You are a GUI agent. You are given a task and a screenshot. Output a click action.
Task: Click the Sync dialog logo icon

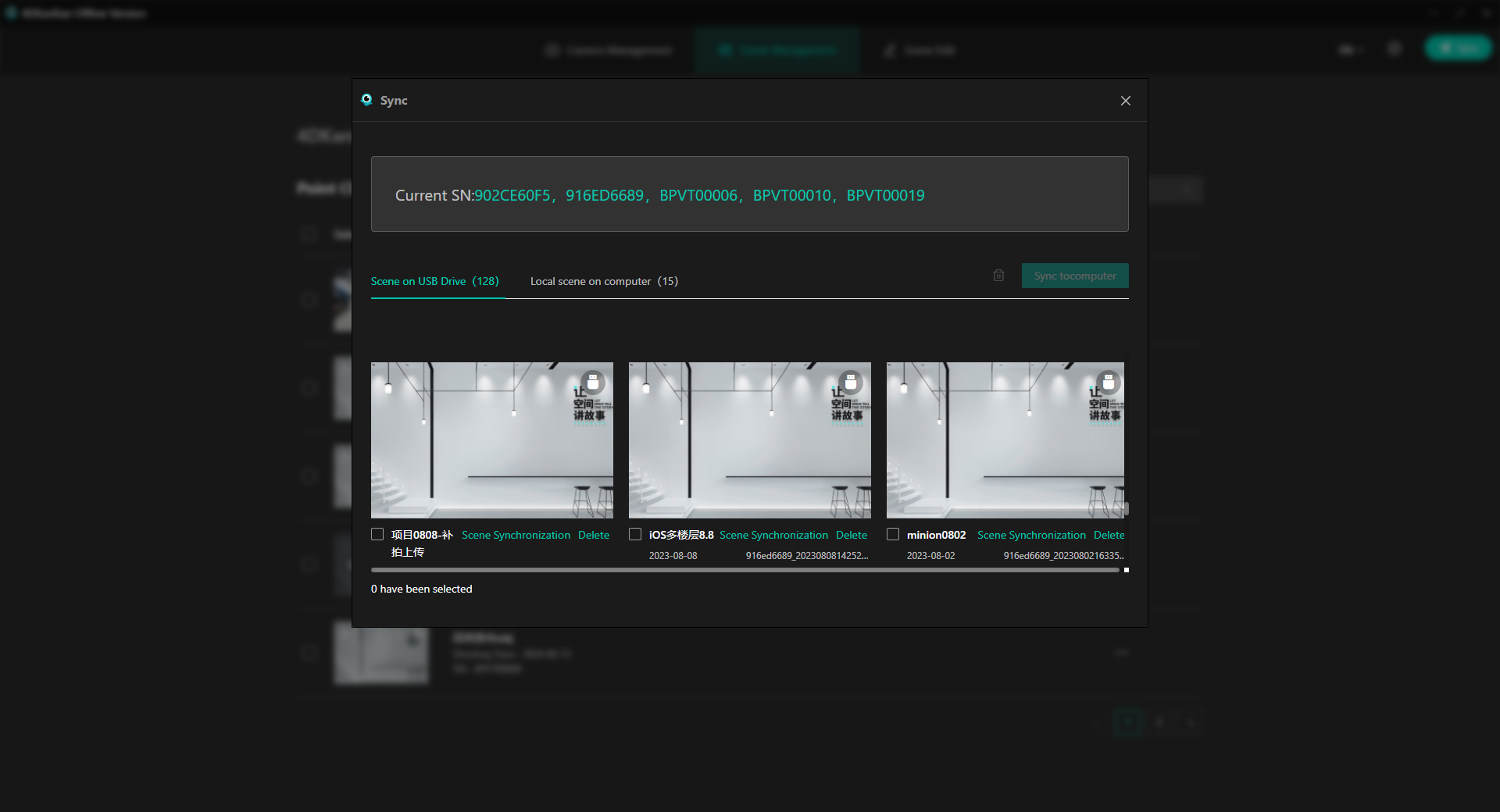coord(366,100)
